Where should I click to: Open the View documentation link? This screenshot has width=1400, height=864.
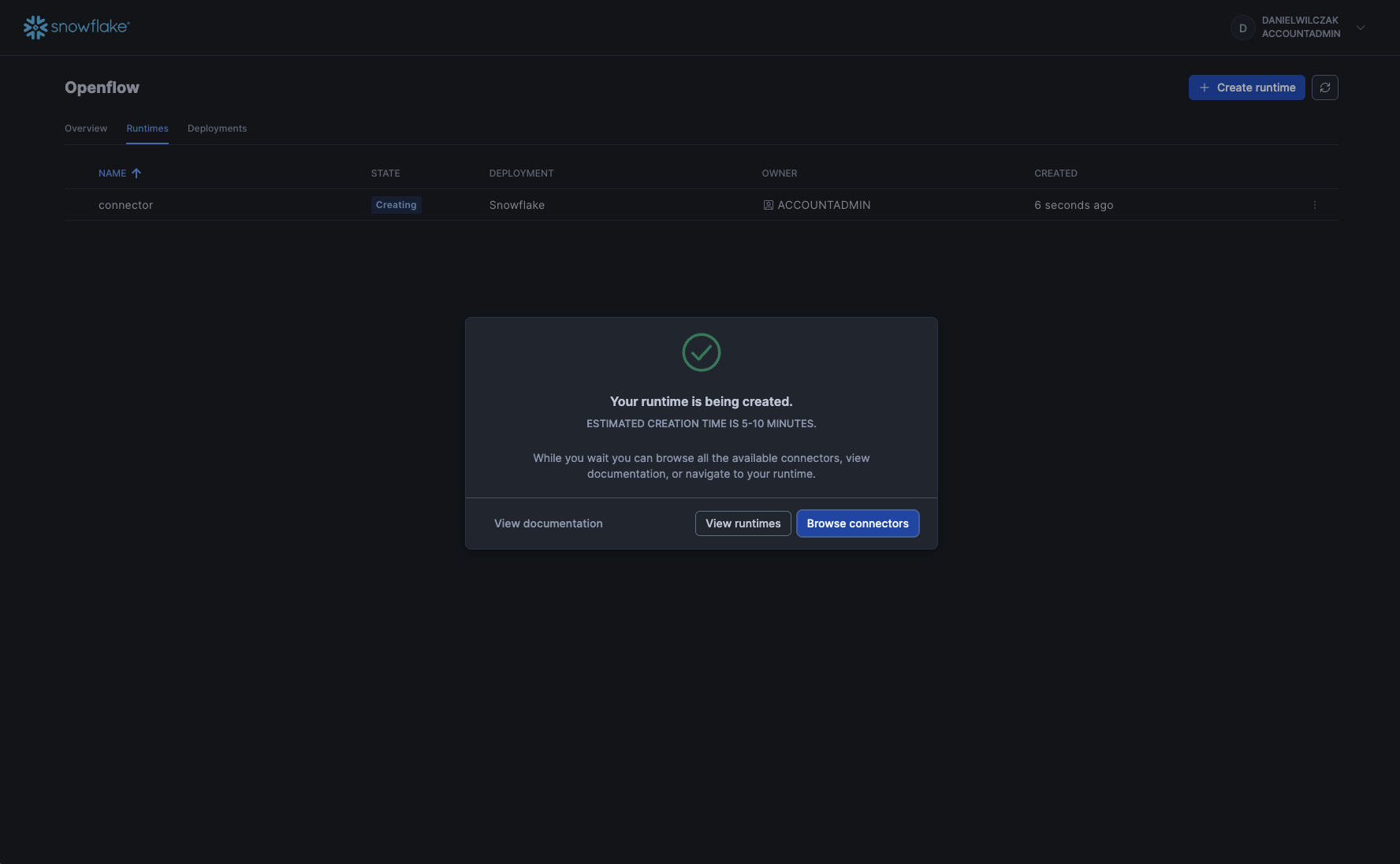click(548, 523)
